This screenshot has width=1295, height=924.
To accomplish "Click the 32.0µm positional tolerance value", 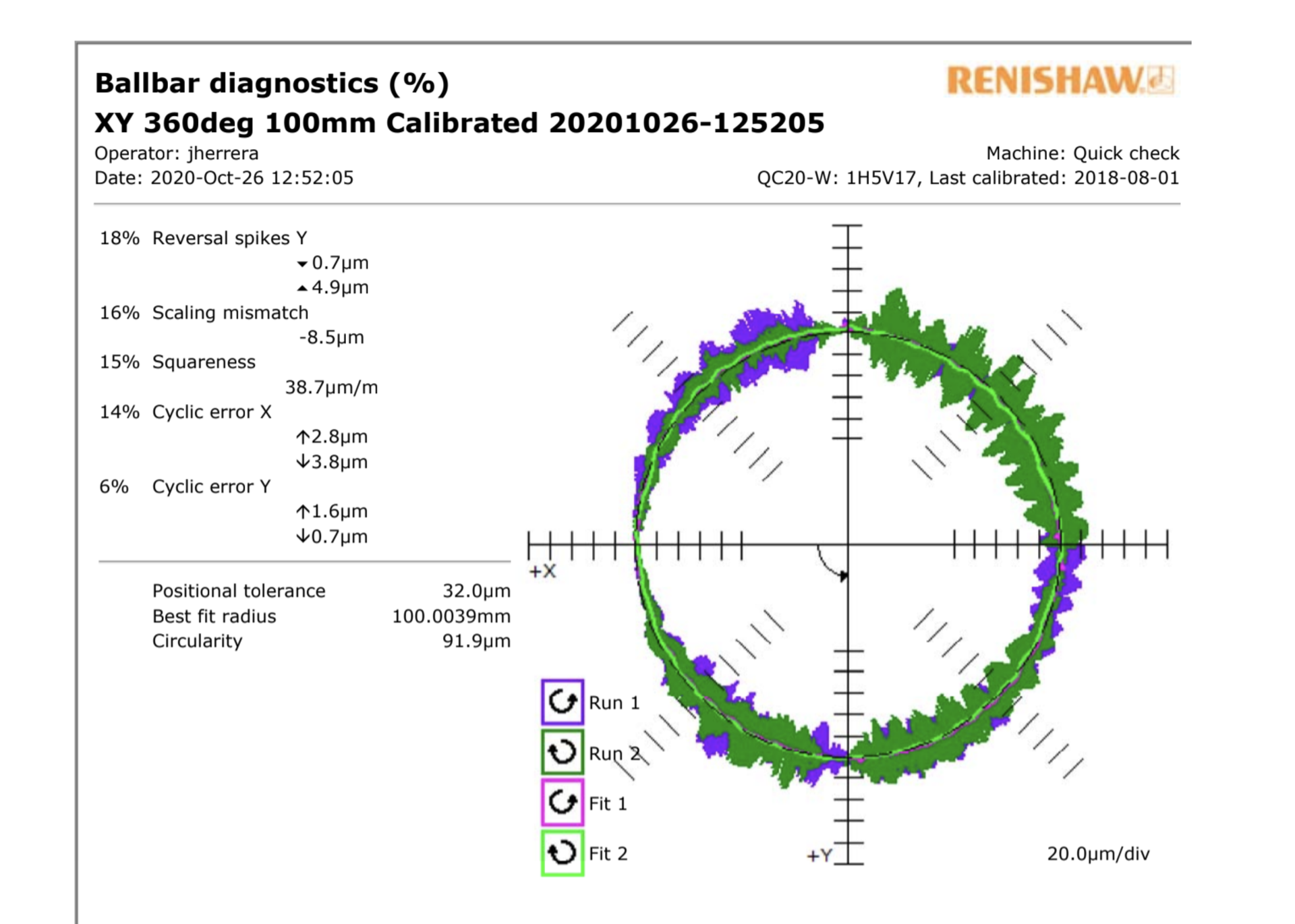I will [x=476, y=591].
